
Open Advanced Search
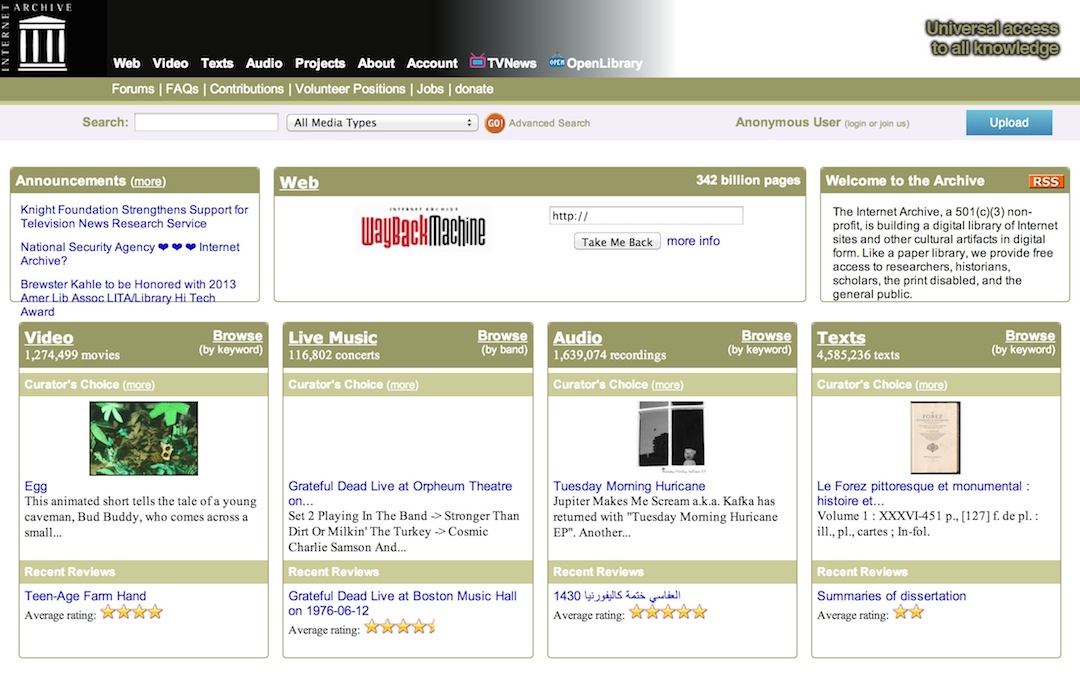pyautogui.click(x=549, y=123)
